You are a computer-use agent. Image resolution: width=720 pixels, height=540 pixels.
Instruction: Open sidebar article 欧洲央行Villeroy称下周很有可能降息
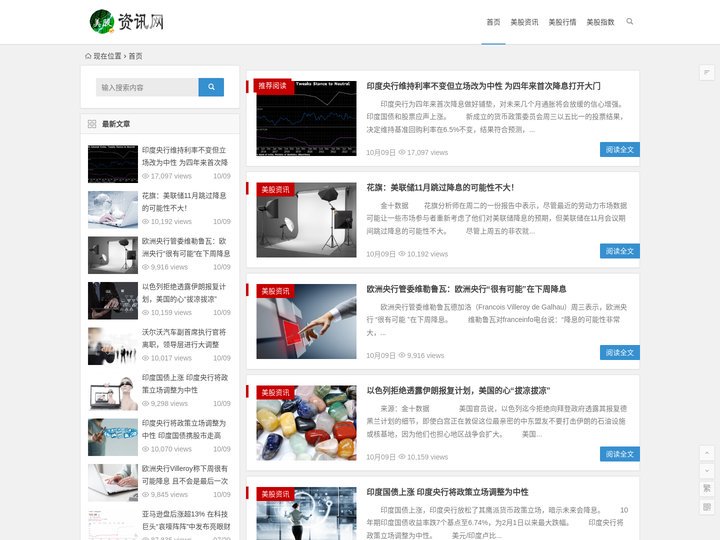coord(185,474)
